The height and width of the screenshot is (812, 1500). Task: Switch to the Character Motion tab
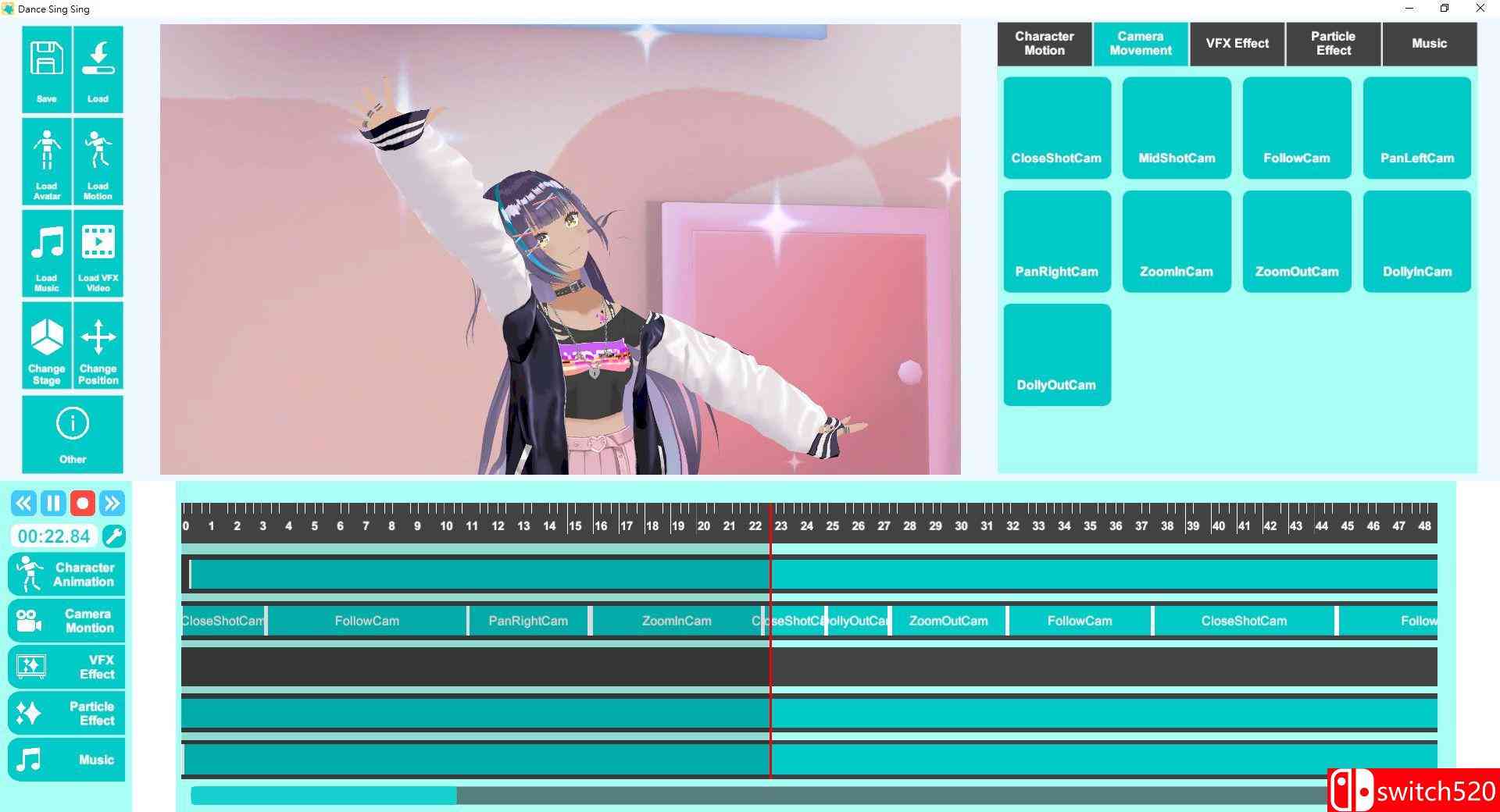1044,44
